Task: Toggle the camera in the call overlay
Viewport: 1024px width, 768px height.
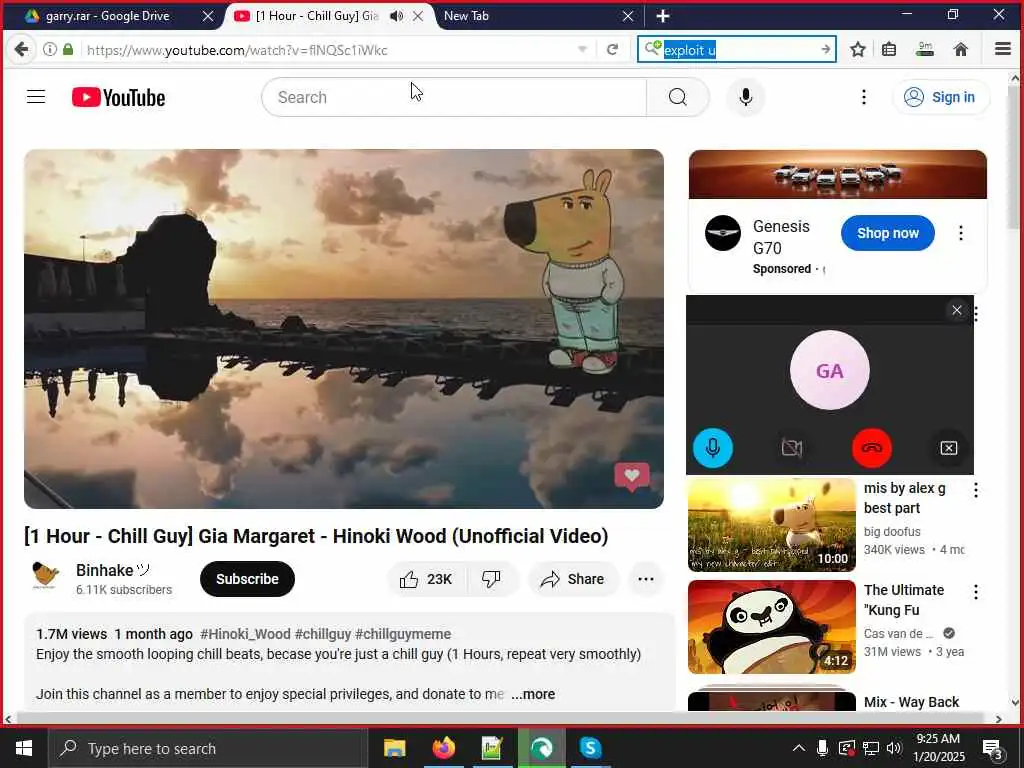Action: 792,448
